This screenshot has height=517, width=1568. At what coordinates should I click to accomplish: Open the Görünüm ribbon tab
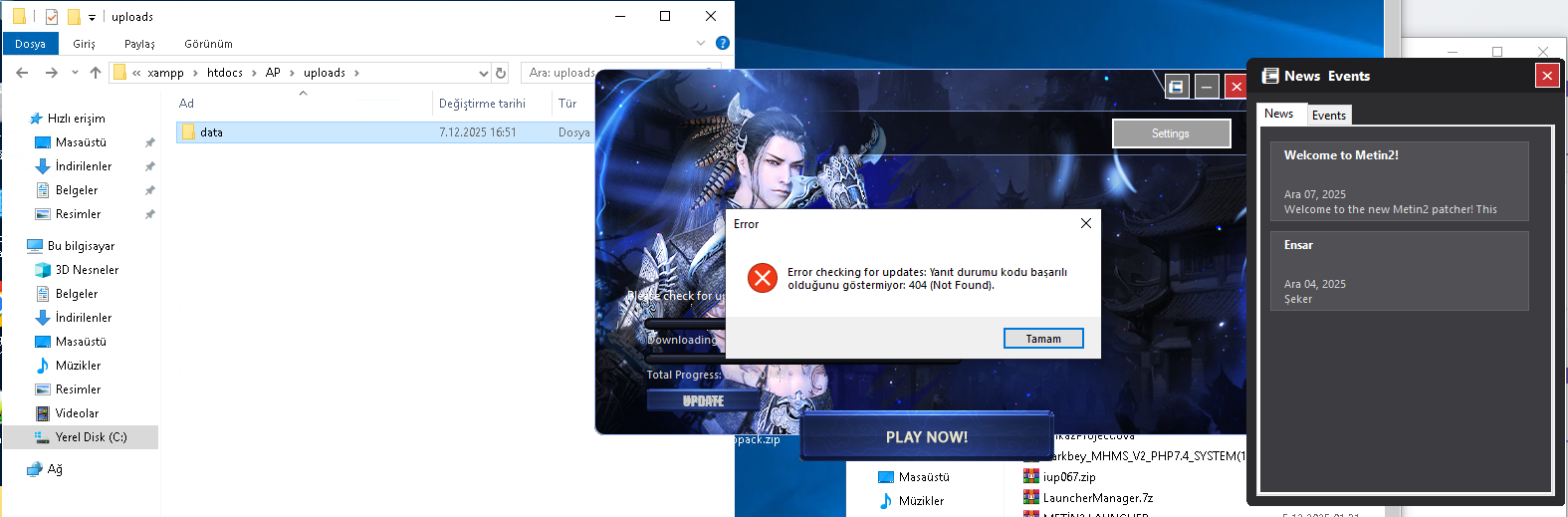[208, 44]
